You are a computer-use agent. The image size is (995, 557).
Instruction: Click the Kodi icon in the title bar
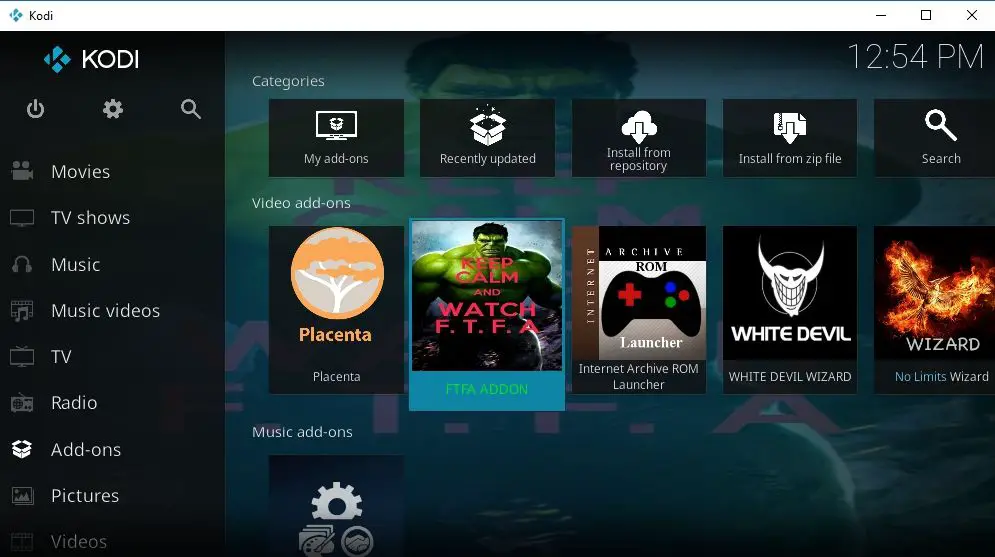pos(15,15)
